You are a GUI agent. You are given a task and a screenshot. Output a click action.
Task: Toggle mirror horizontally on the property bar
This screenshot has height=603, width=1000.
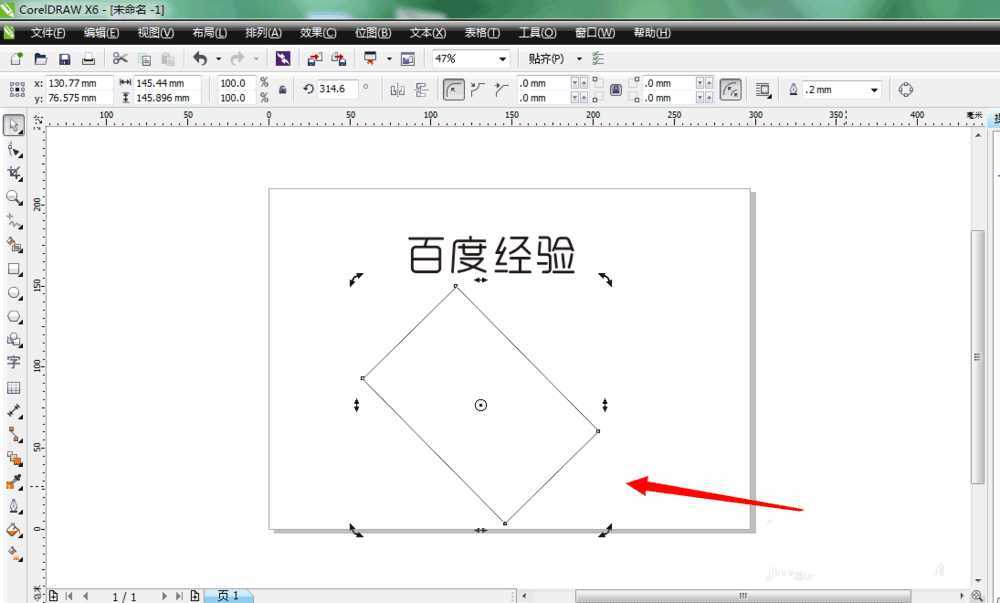tap(398, 89)
